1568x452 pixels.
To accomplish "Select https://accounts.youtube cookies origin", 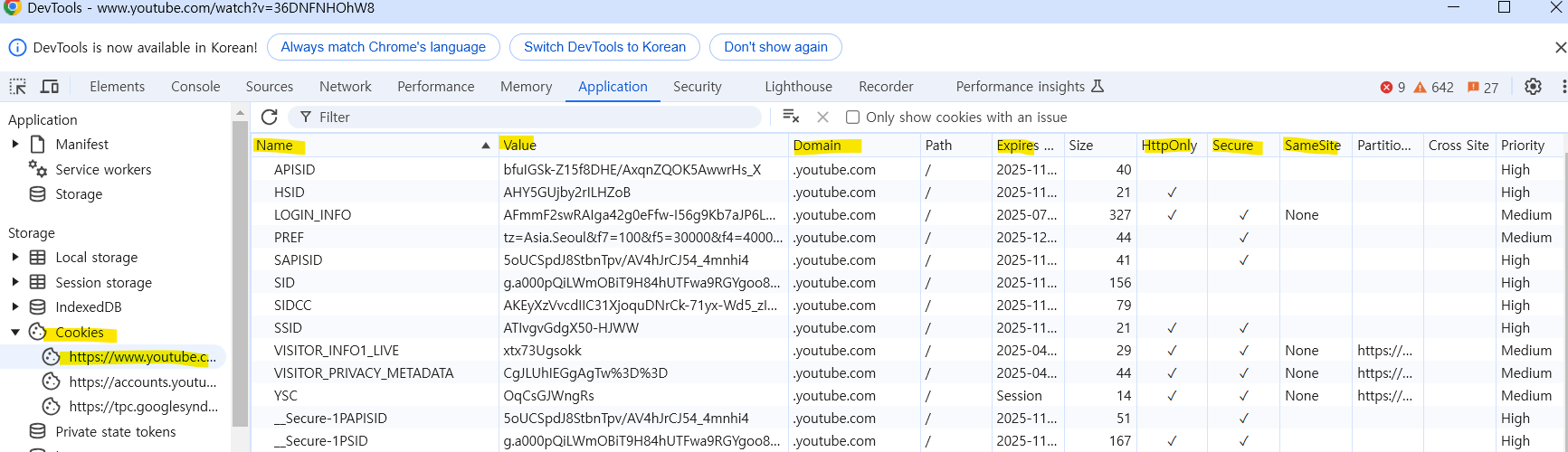I will point(142,381).
